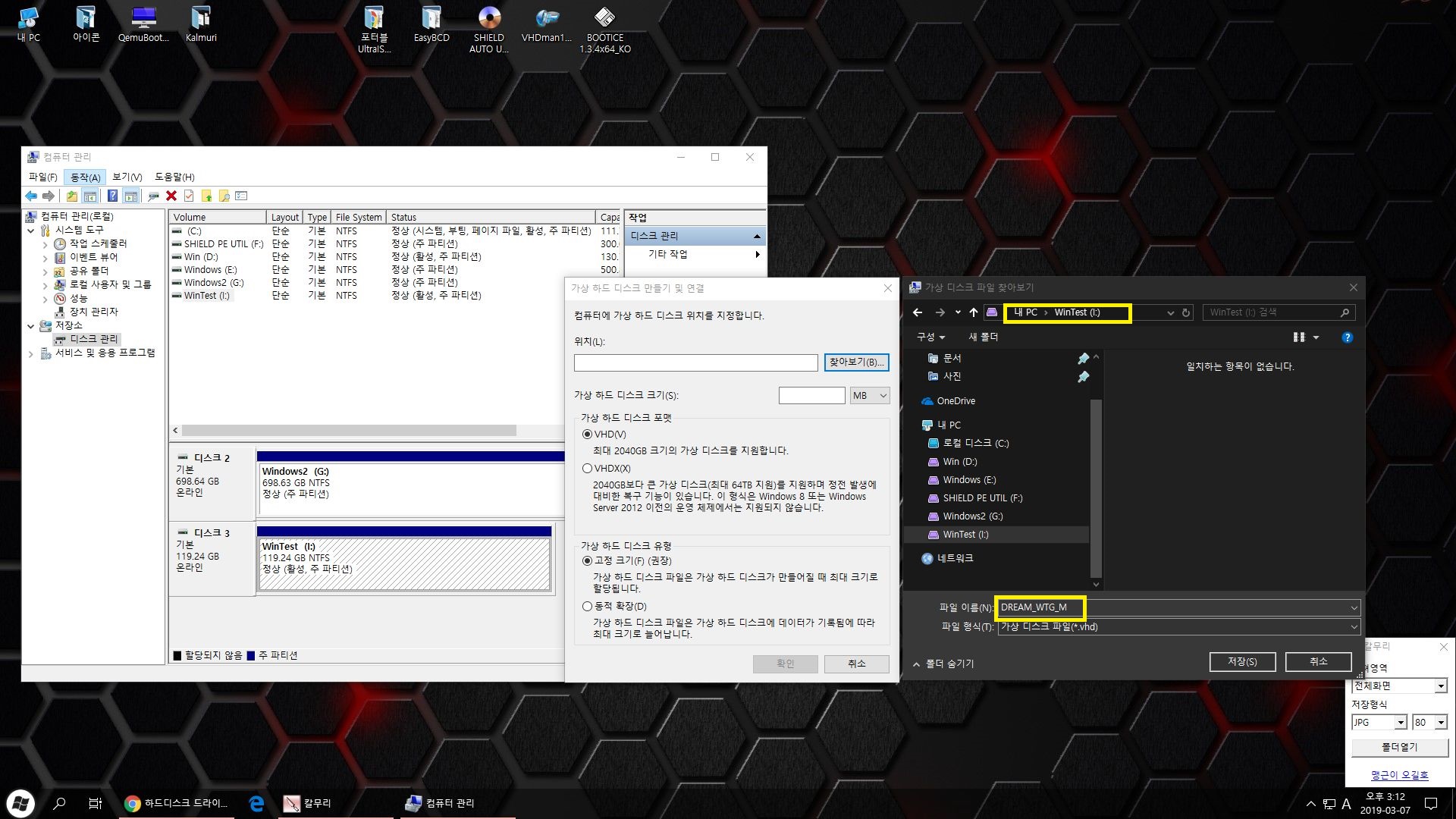The height and width of the screenshot is (819, 1456).
Task: Open the blue Help question-mark toolbar icon
Action: click(112, 196)
